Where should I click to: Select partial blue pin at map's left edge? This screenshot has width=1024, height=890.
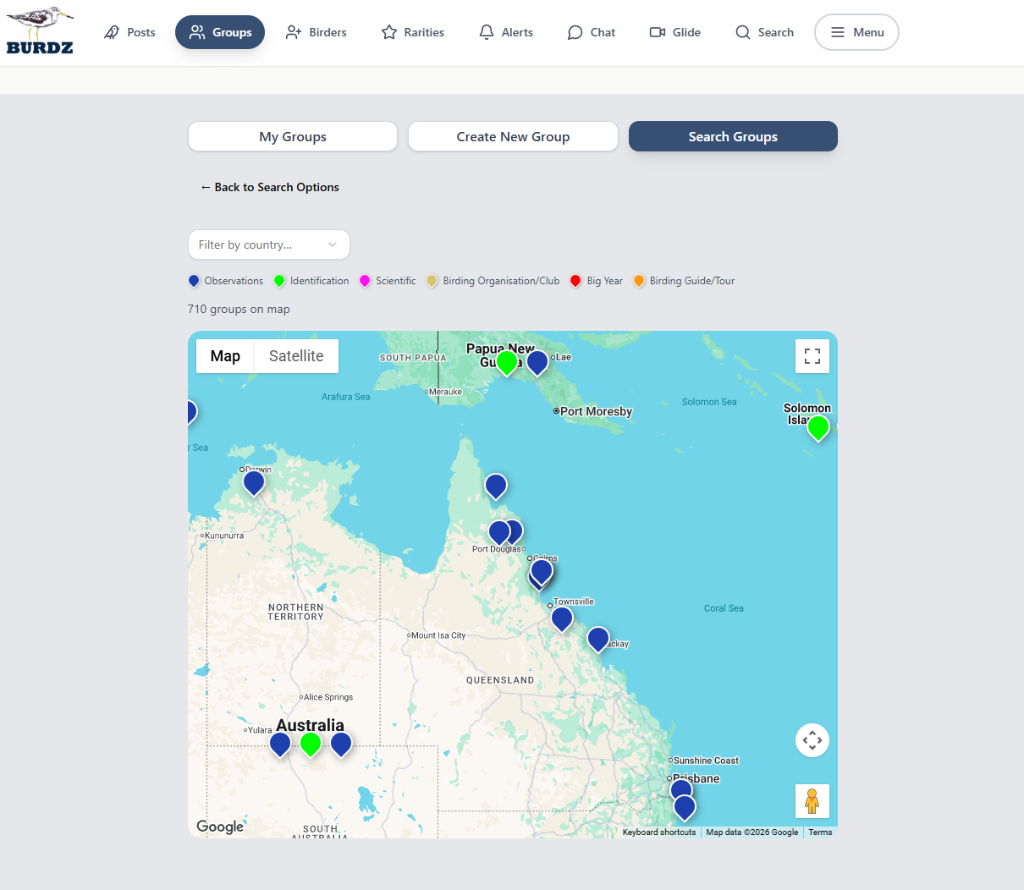[192, 412]
